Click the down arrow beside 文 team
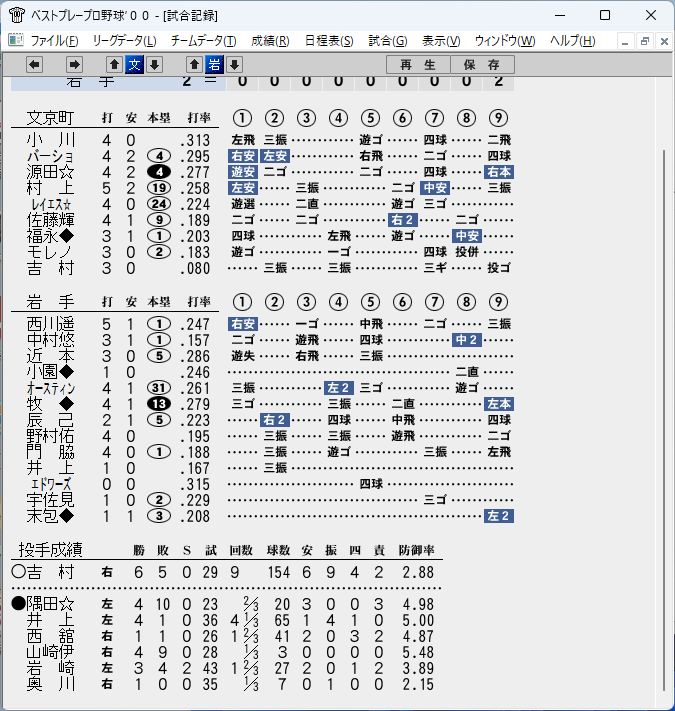This screenshot has height=711, width=675. click(x=154, y=65)
